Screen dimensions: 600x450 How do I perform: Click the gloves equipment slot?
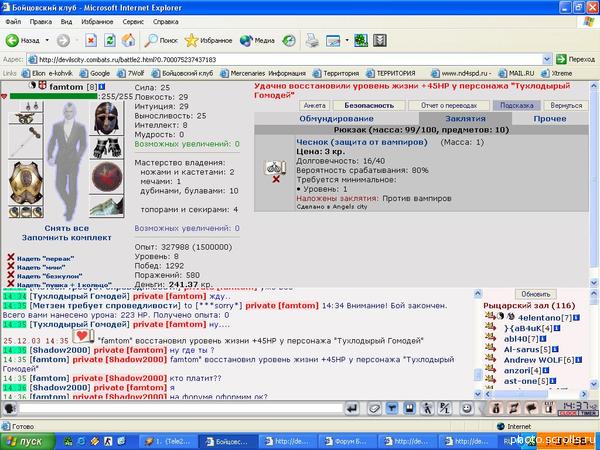pyautogui.click(x=106, y=148)
